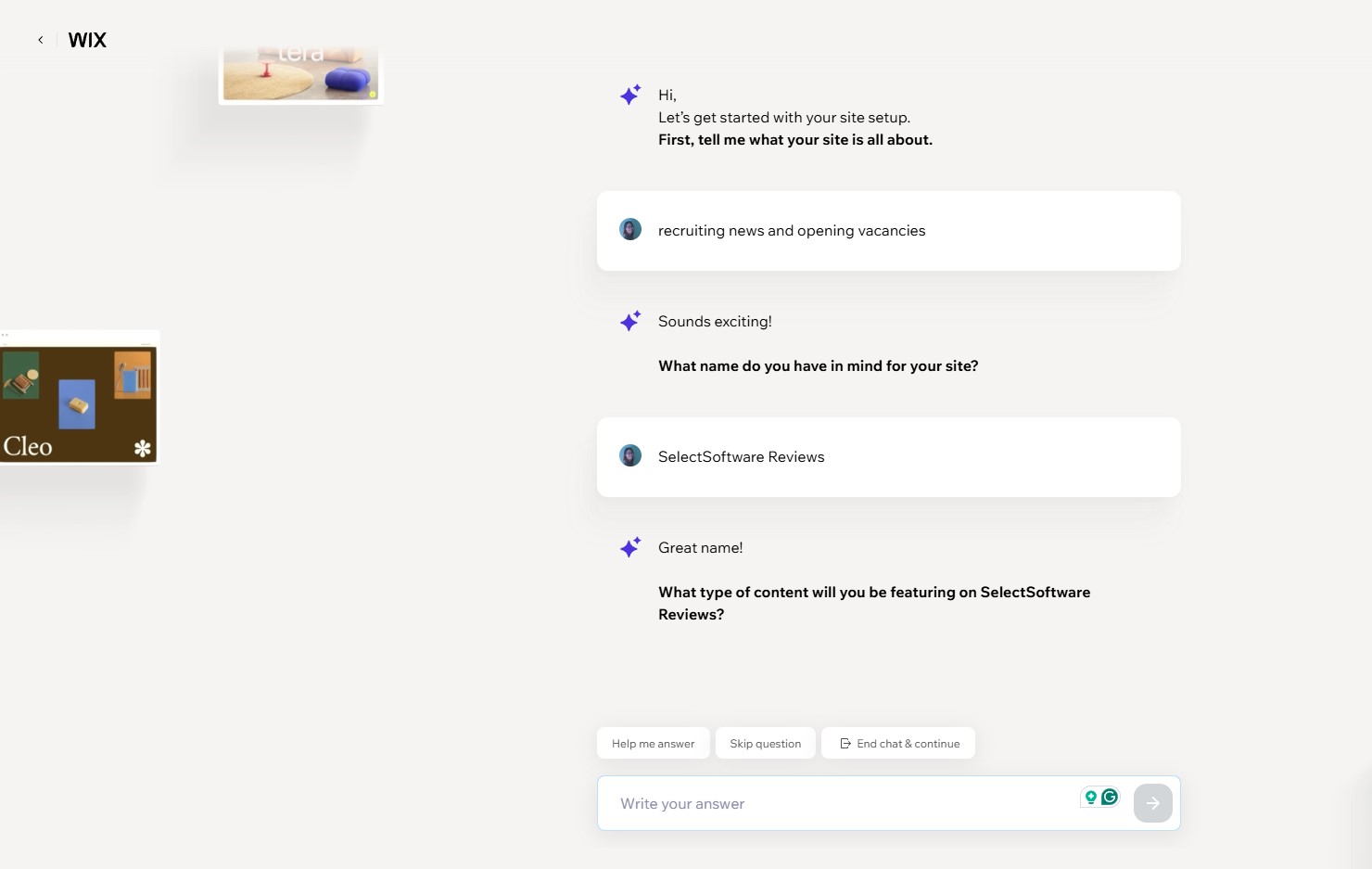Click the avatar beside 'SelectSoftware Reviews' reply
This screenshot has height=869, width=1372.
[630, 455]
